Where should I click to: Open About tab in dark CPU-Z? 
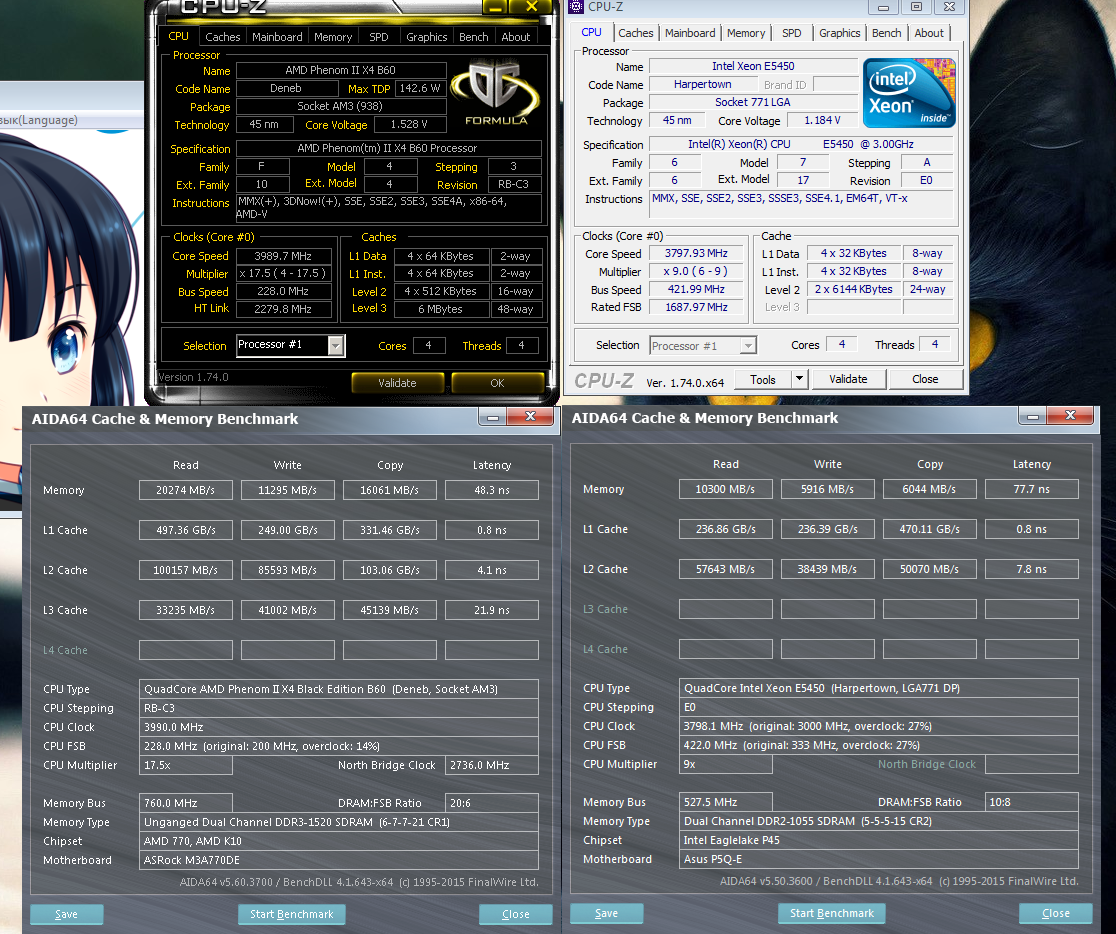(x=515, y=36)
